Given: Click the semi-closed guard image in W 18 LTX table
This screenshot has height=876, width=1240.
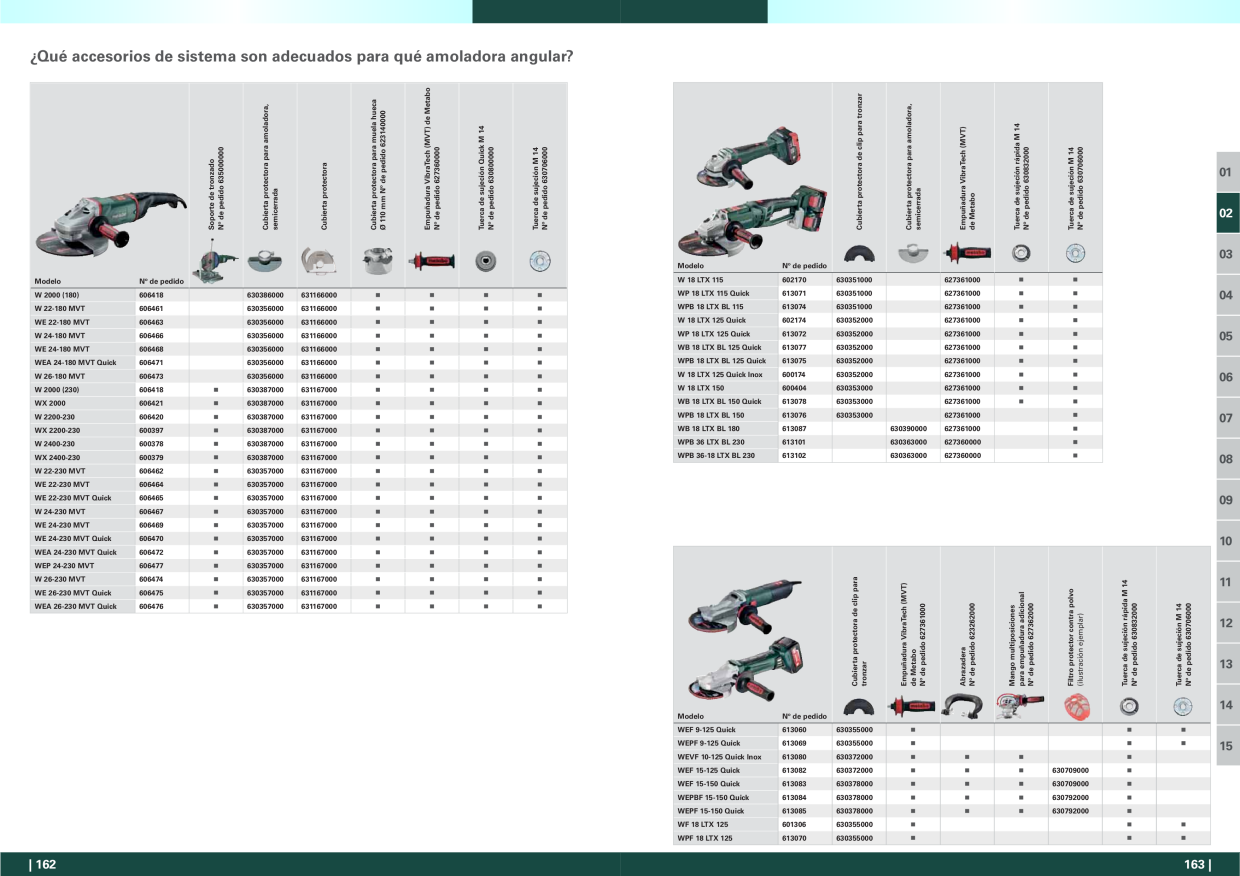Looking at the screenshot, I should click(x=913, y=252).
